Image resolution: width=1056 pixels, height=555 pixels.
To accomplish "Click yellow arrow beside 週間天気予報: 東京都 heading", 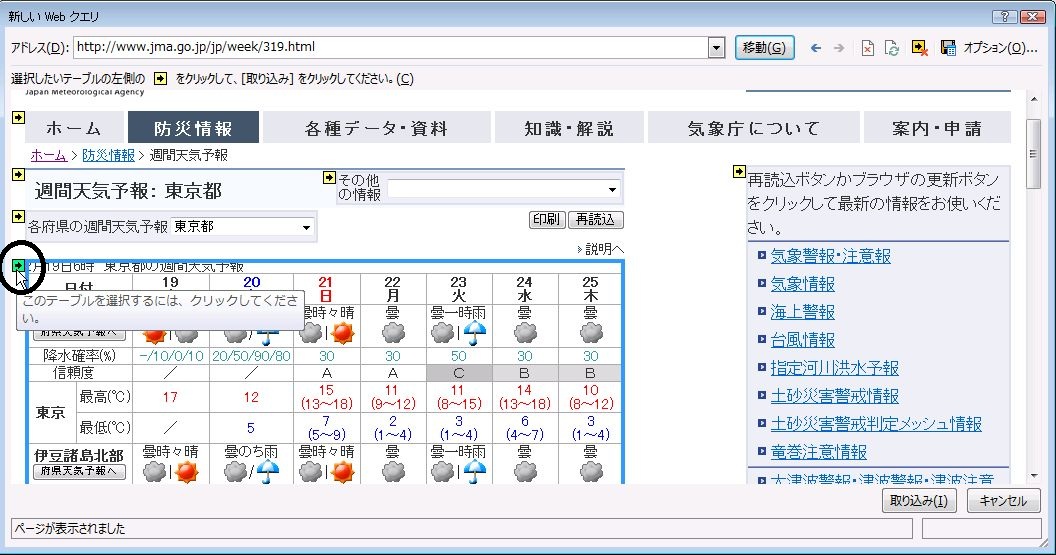I will pos(18,175).
